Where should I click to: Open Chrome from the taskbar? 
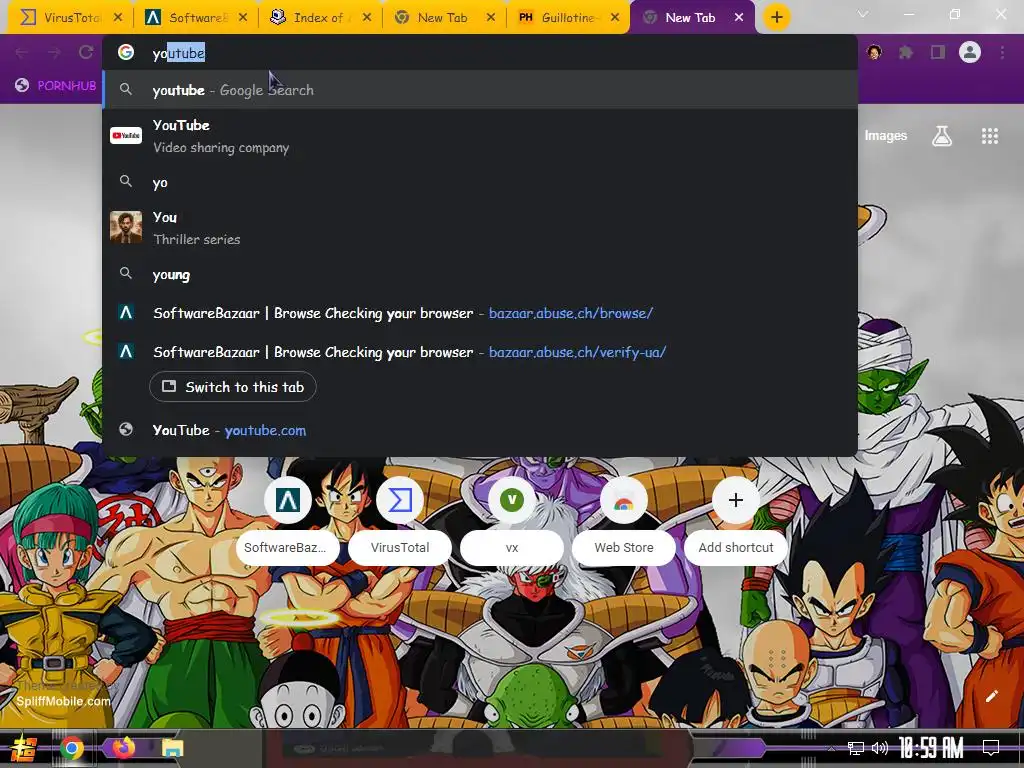pos(72,748)
